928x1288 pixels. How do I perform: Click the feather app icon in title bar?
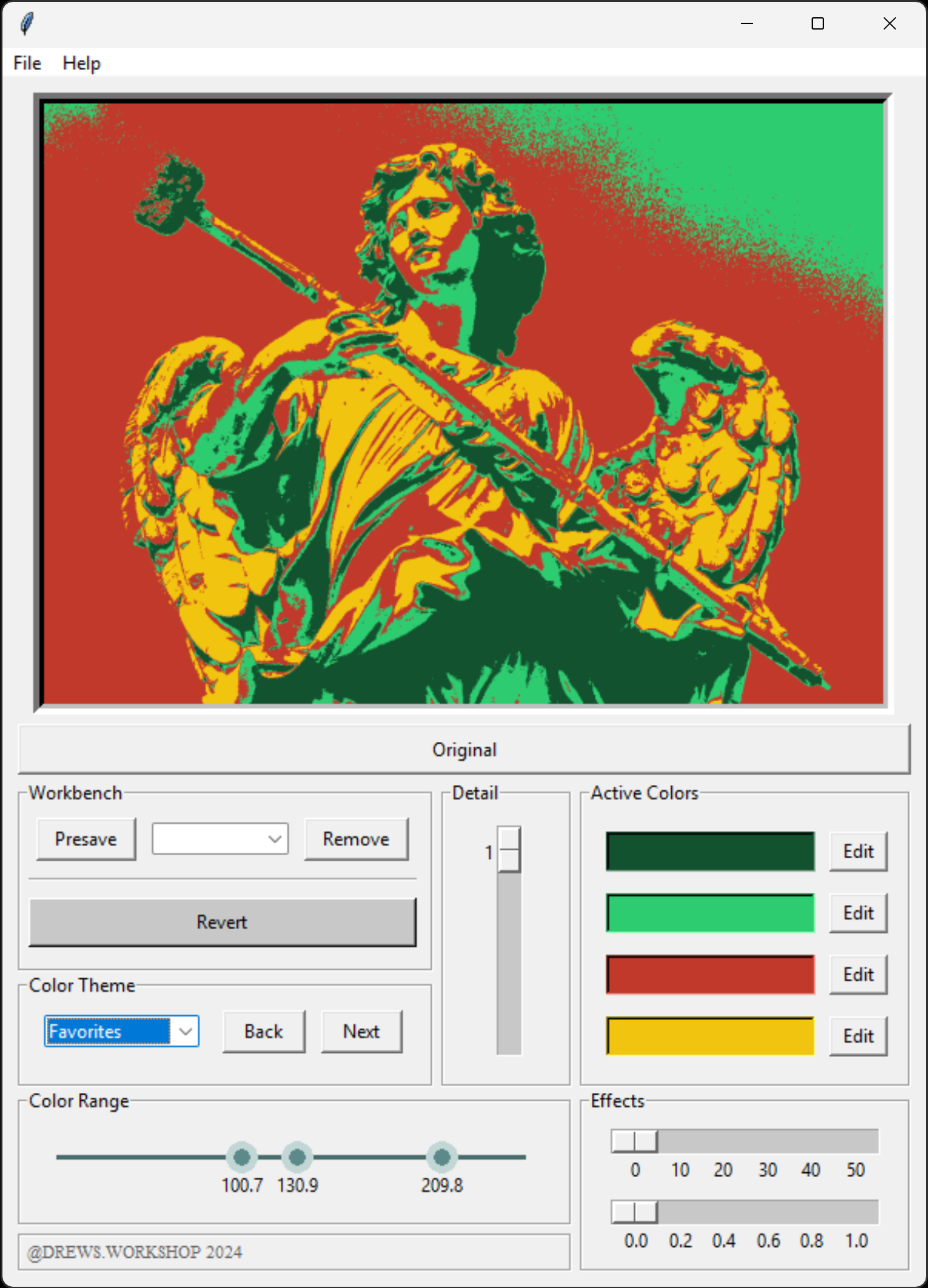point(27,24)
